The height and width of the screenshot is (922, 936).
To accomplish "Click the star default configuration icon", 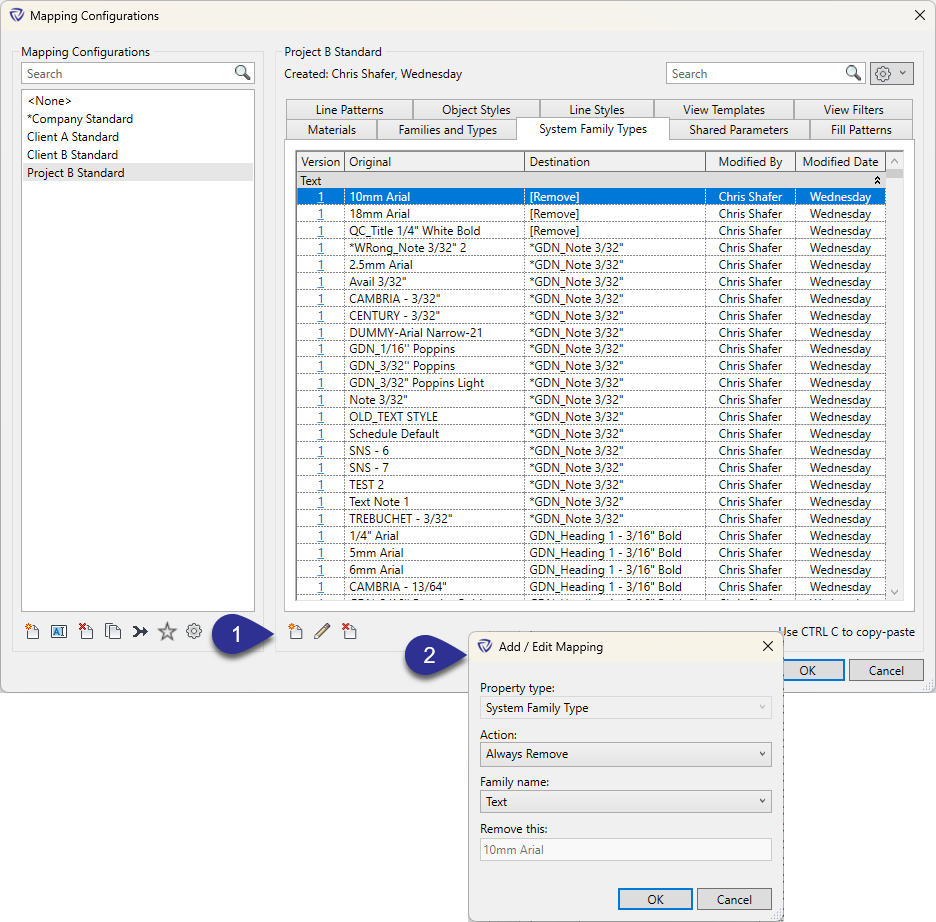I will [x=167, y=631].
